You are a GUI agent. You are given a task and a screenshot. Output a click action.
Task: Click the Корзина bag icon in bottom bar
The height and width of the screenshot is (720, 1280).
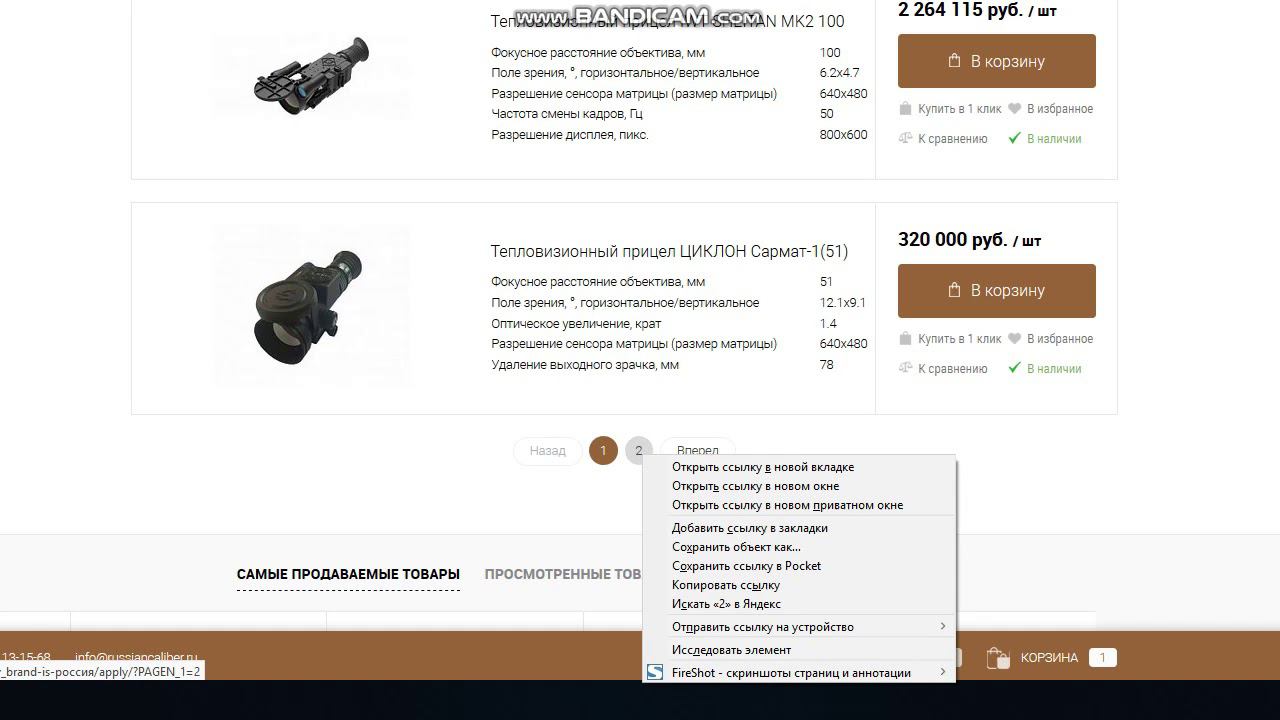coord(997,657)
